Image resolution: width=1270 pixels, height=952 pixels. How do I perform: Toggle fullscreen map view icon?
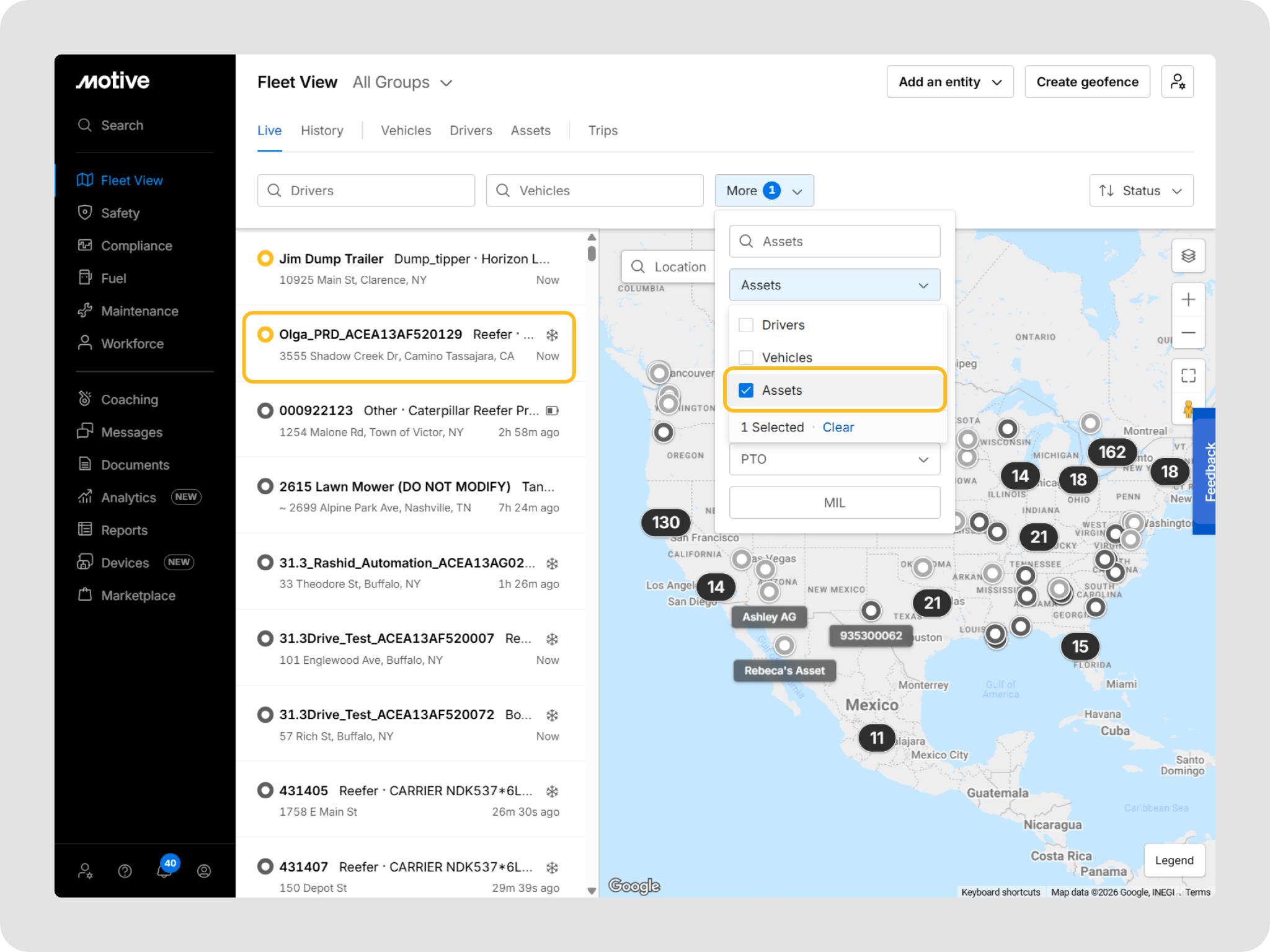1188,376
